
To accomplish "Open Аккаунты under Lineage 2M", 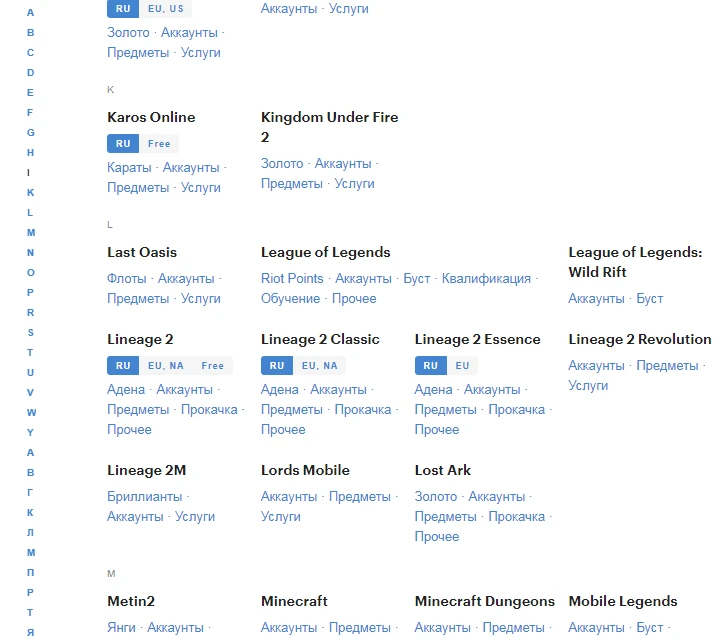I will tap(135, 516).
